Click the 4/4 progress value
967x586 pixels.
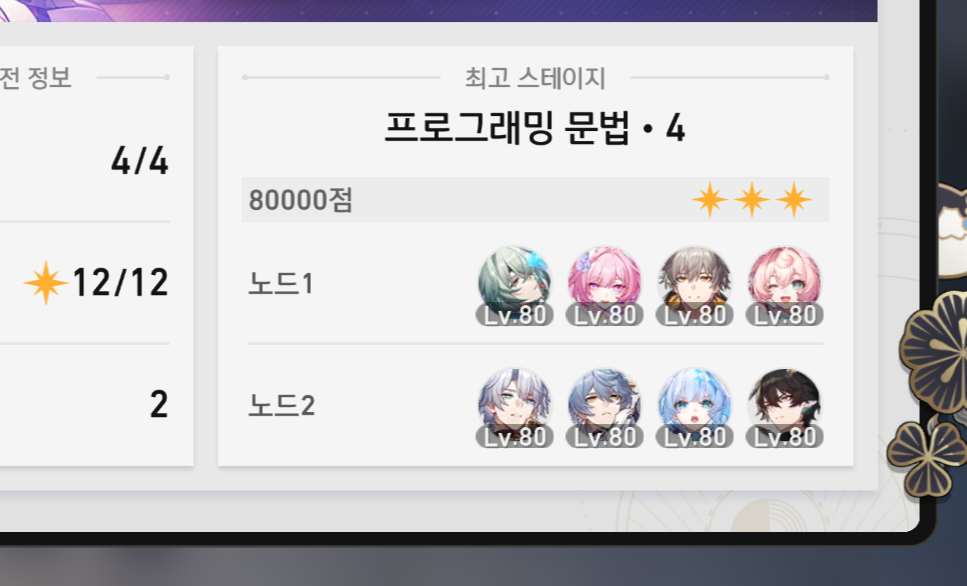pos(140,161)
